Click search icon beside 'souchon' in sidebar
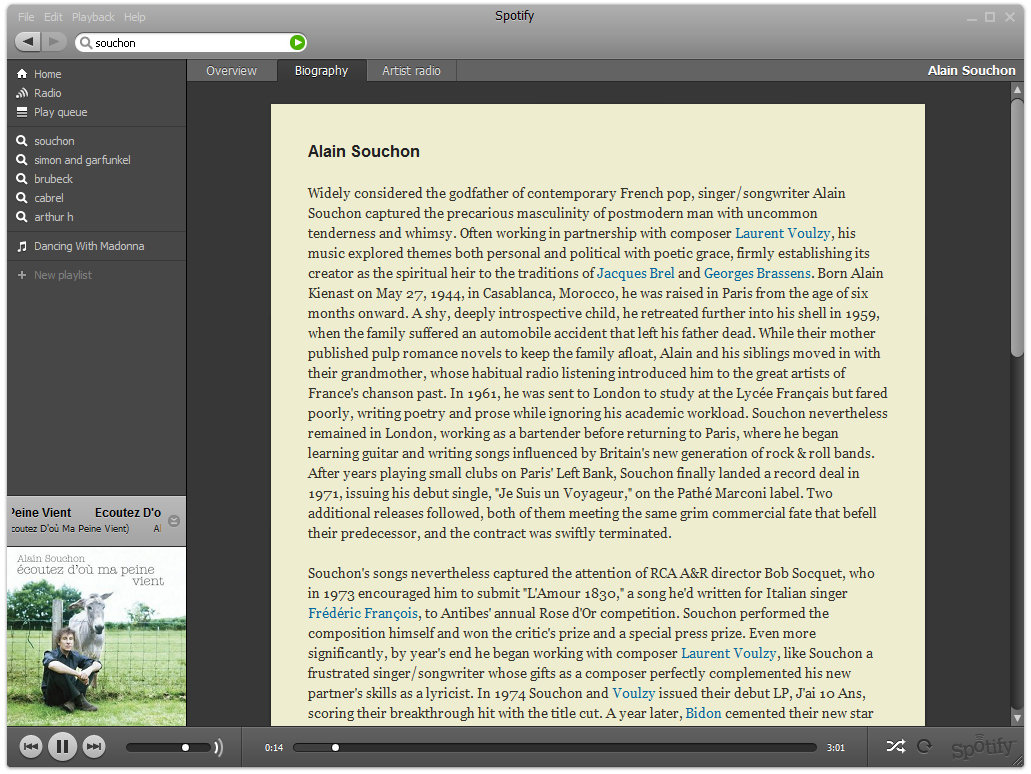This screenshot has width=1031, height=774. point(22,141)
